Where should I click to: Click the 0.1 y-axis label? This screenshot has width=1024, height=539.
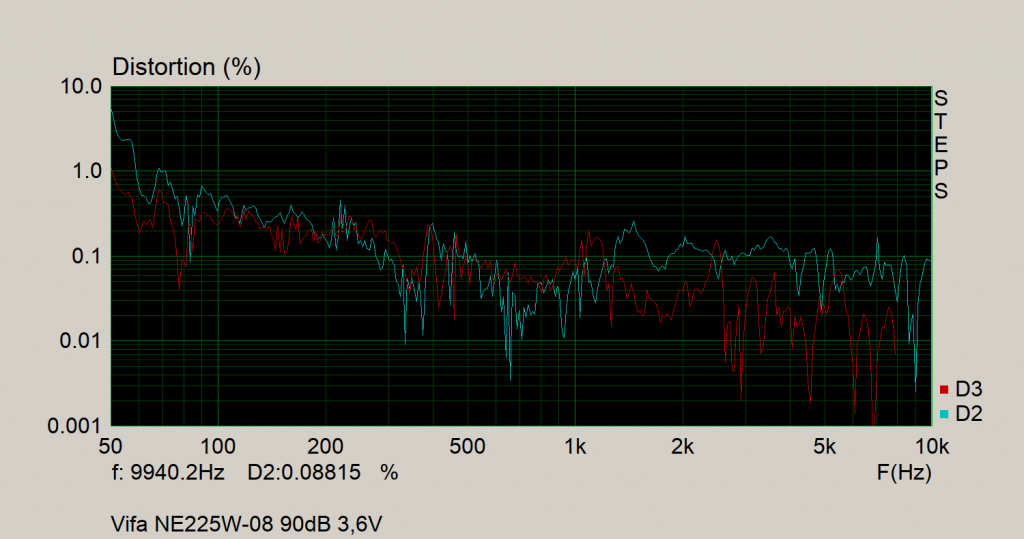click(x=88, y=256)
